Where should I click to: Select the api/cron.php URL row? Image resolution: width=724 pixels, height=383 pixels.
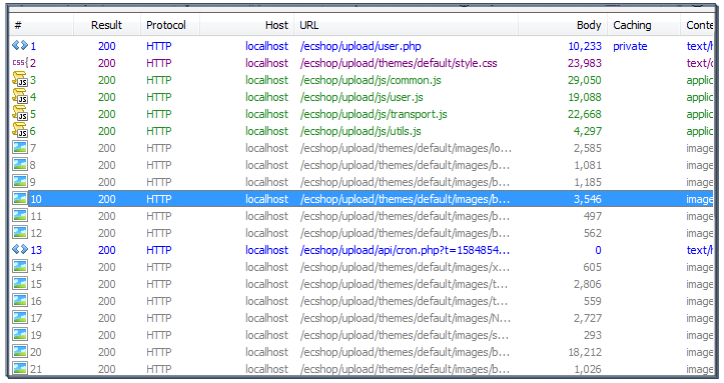pos(405,250)
